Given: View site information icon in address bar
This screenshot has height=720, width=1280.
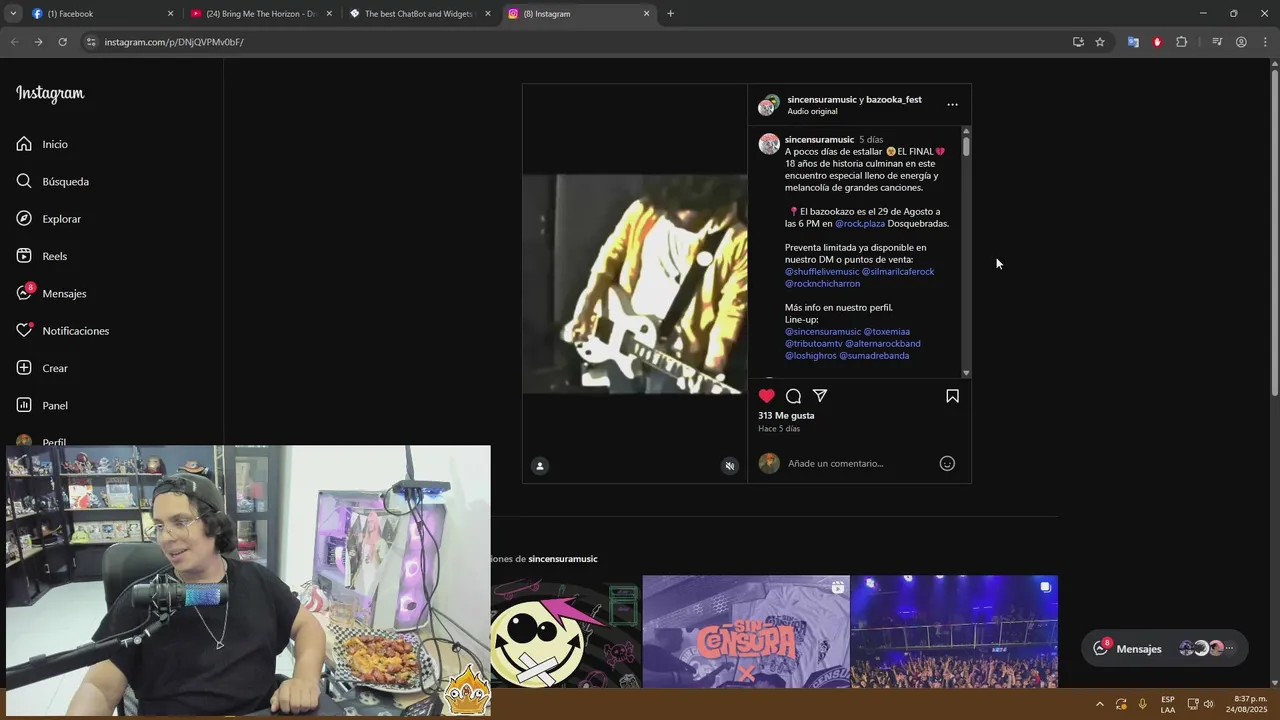Looking at the screenshot, I should pyautogui.click(x=91, y=42).
